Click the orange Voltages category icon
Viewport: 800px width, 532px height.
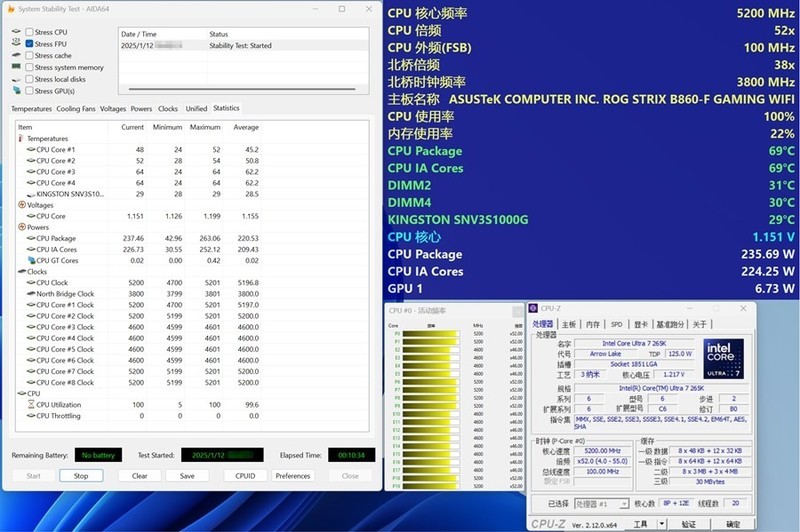(x=22, y=205)
